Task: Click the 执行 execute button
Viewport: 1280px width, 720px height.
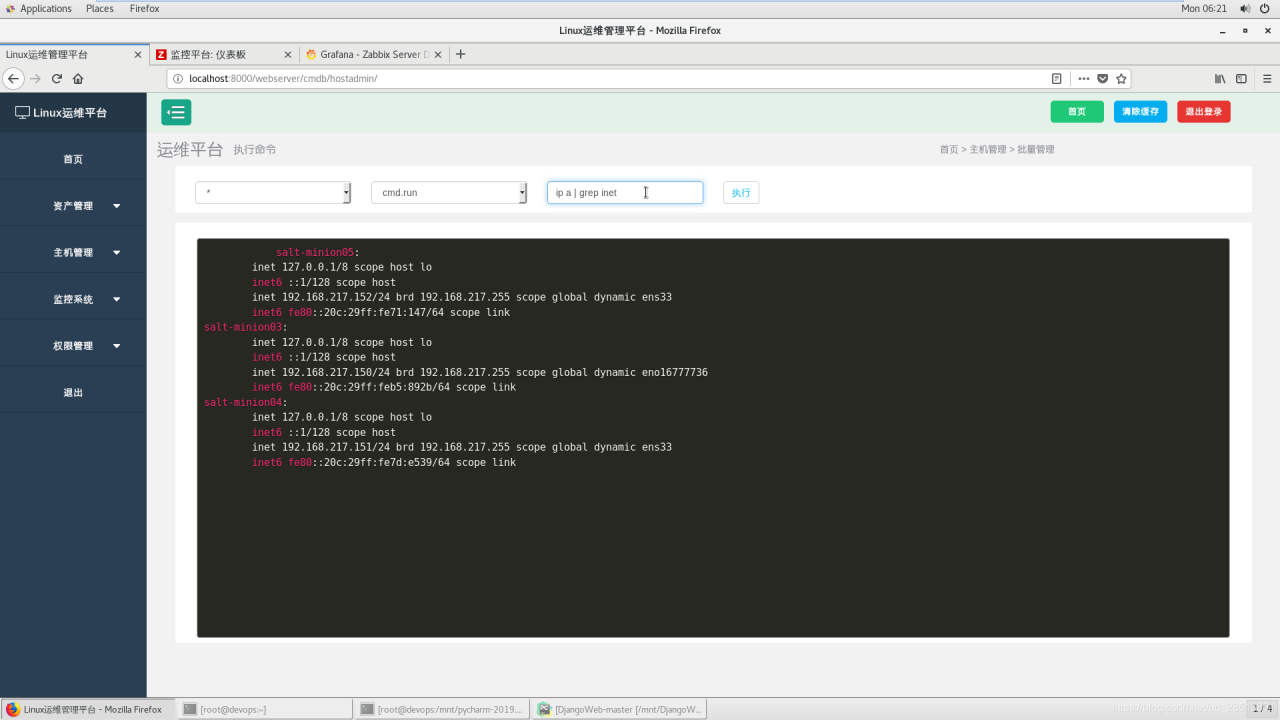Action: [740, 192]
